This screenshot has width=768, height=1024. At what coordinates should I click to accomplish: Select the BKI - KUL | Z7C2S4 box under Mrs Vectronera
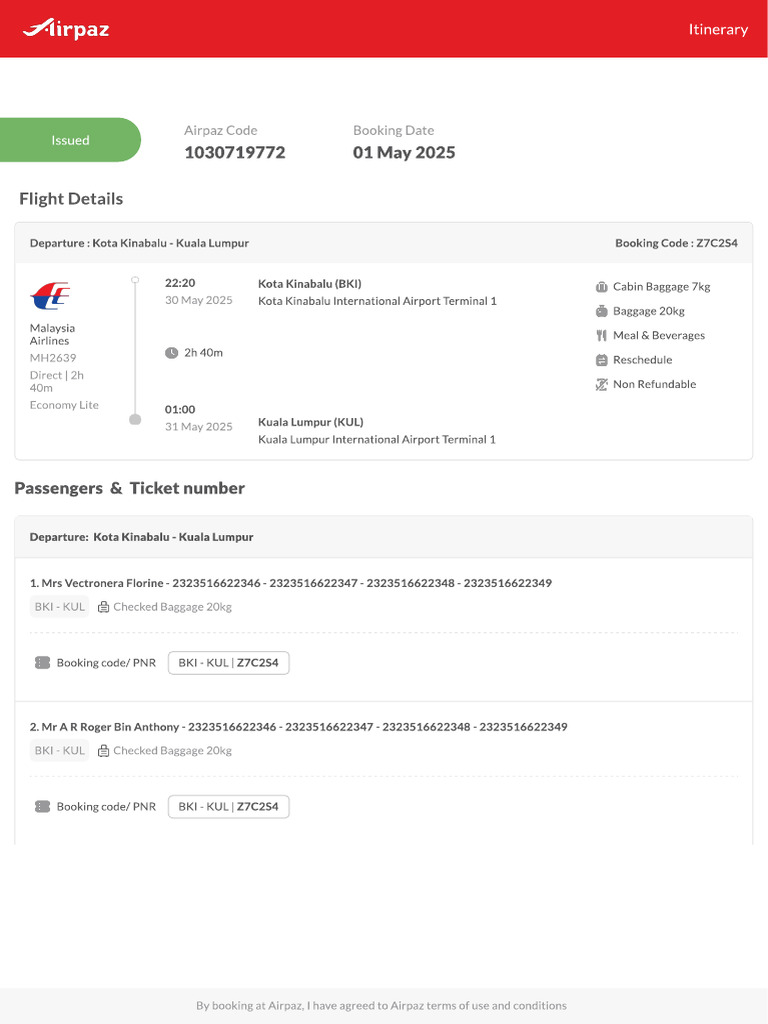pos(228,663)
